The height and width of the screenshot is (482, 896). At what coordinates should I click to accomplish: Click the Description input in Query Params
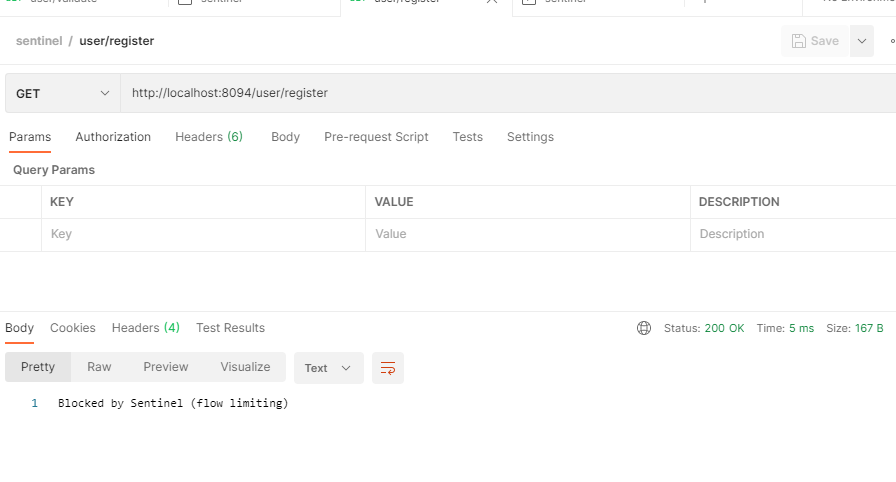pos(794,234)
